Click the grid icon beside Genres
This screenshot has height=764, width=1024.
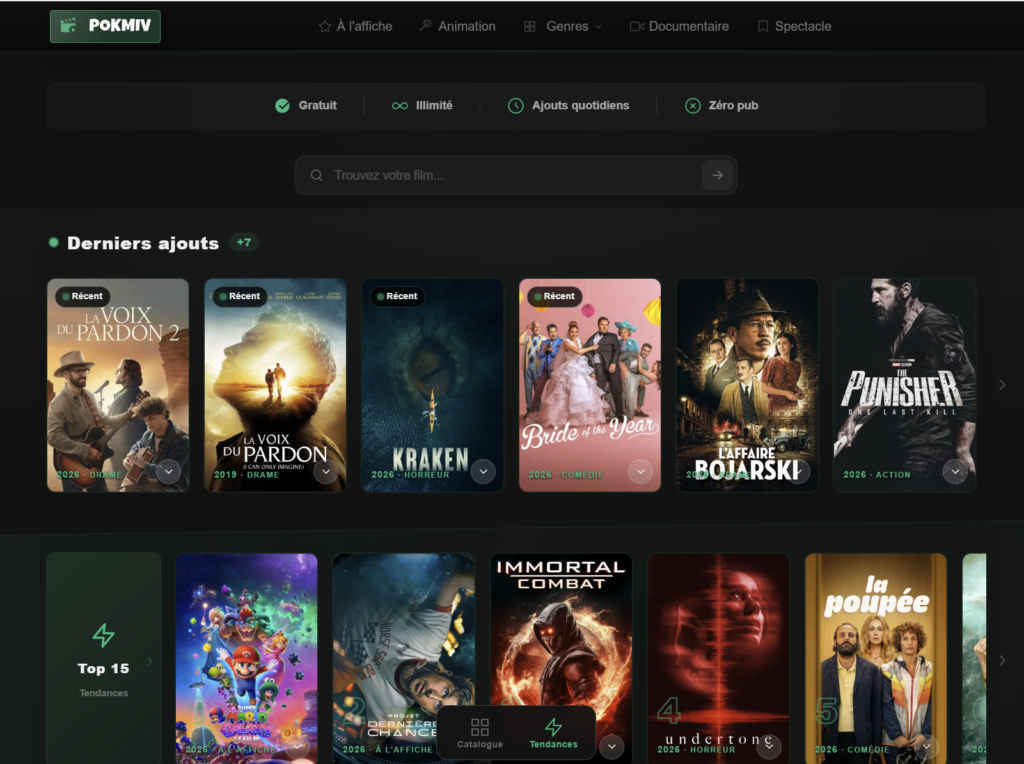pos(530,26)
